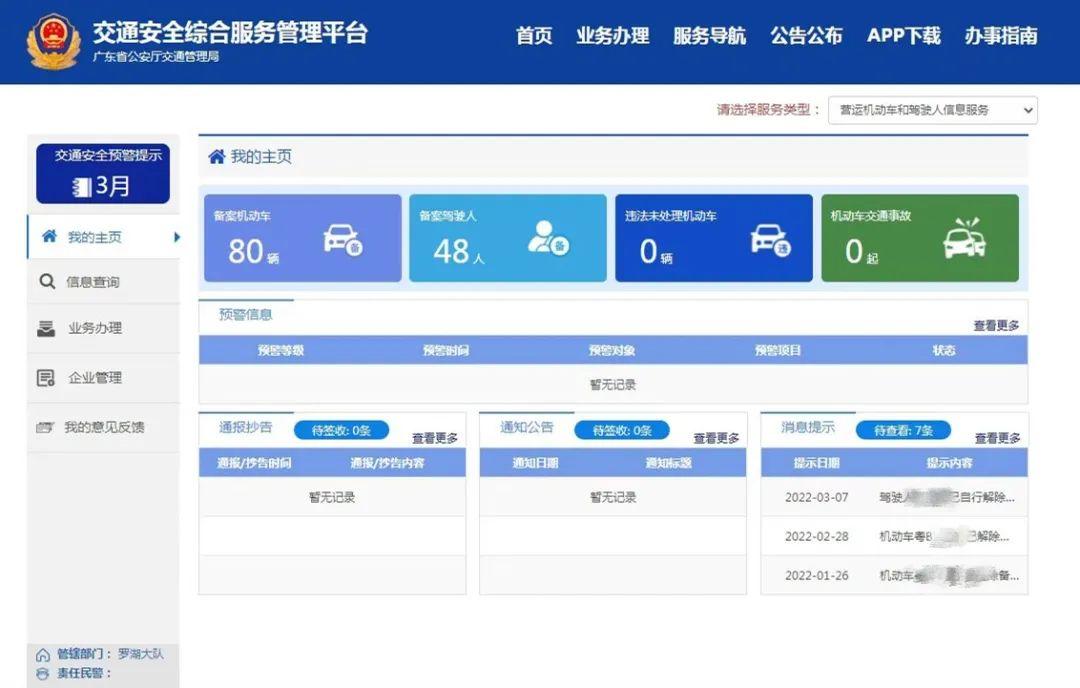The height and width of the screenshot is (688, 1080).
Task: Click the driver icon on 备案驾驶人 card
Action: click(548, 238)
